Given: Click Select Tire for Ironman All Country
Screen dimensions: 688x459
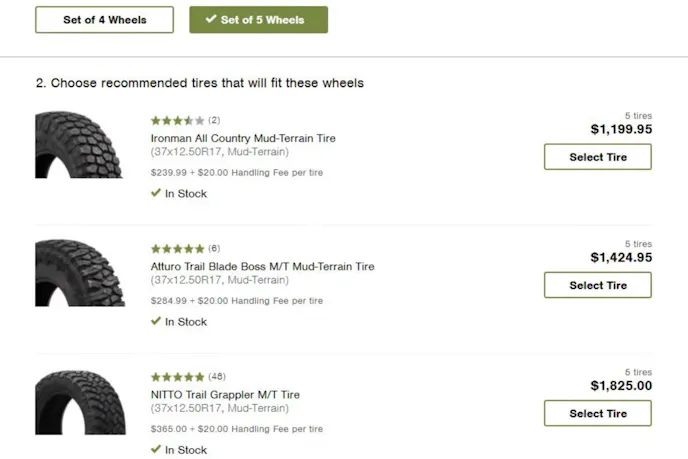Looking at the screenshot, I should tap(598, 157).
